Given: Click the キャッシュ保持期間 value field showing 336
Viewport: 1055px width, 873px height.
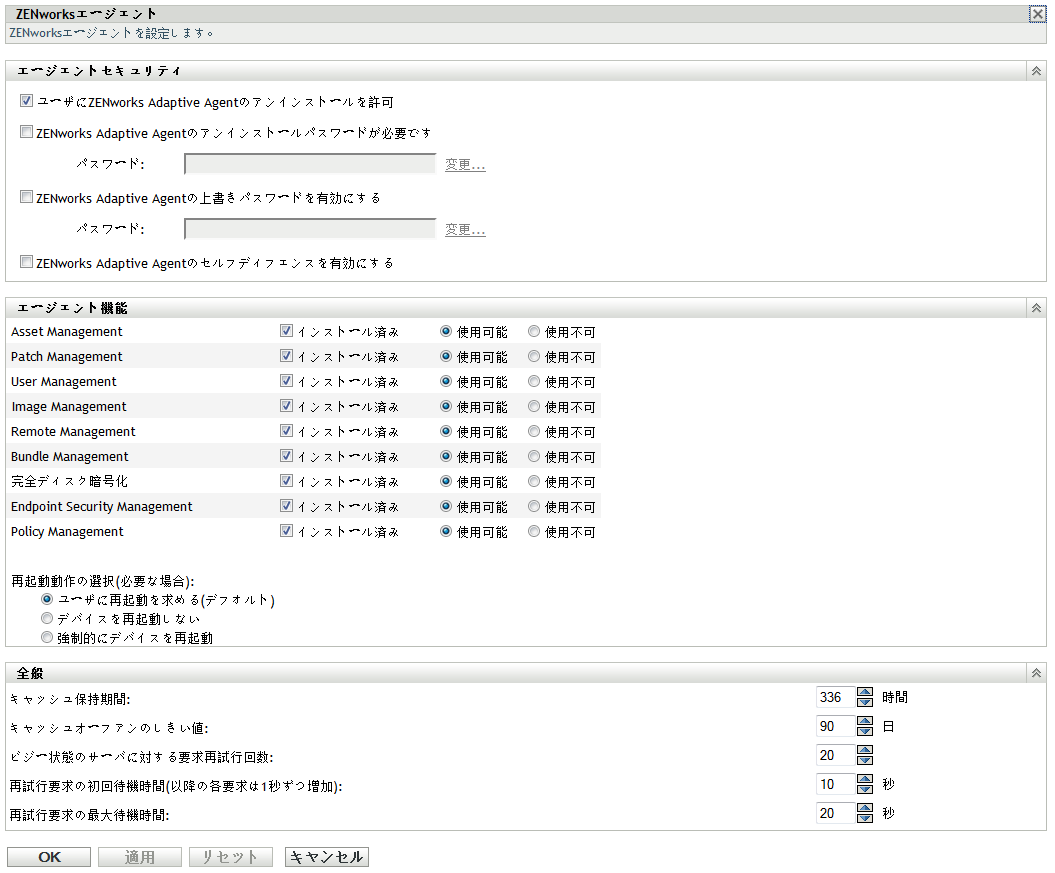Looking at the screenshot, I should pyautogui.click(x=836, y=697).
